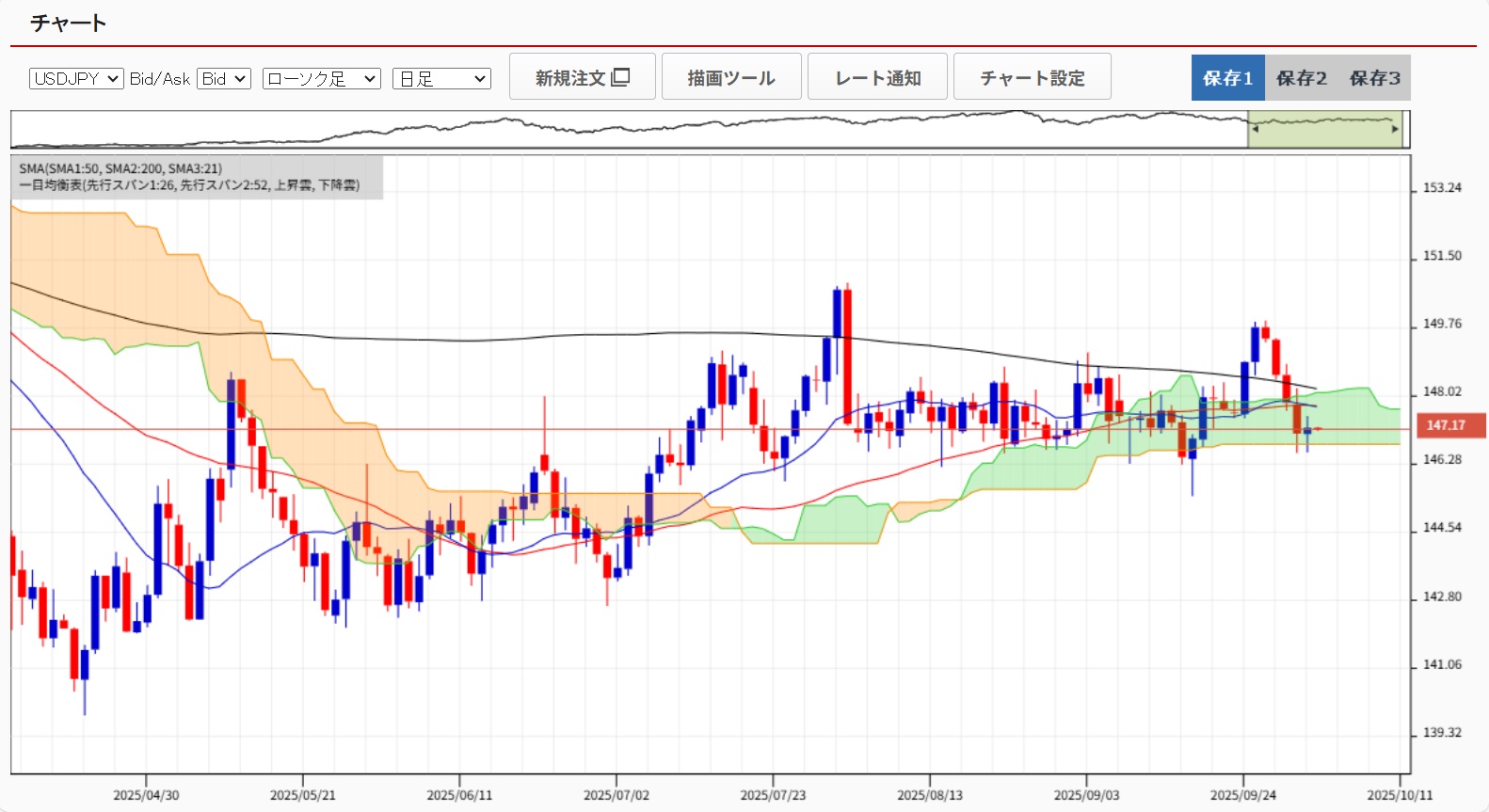Screen dimensions: 1489x812
Task: Click the 一目均衡表 indicator legend text
Action: (x=189, y=185)
